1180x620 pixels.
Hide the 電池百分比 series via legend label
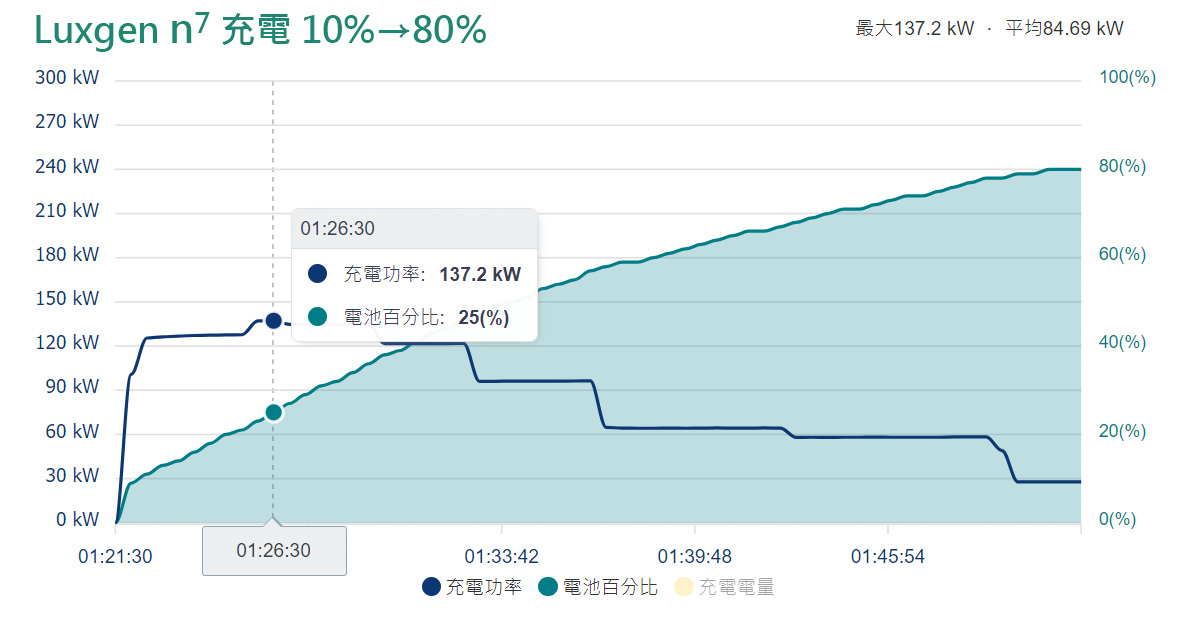point(611,587)
